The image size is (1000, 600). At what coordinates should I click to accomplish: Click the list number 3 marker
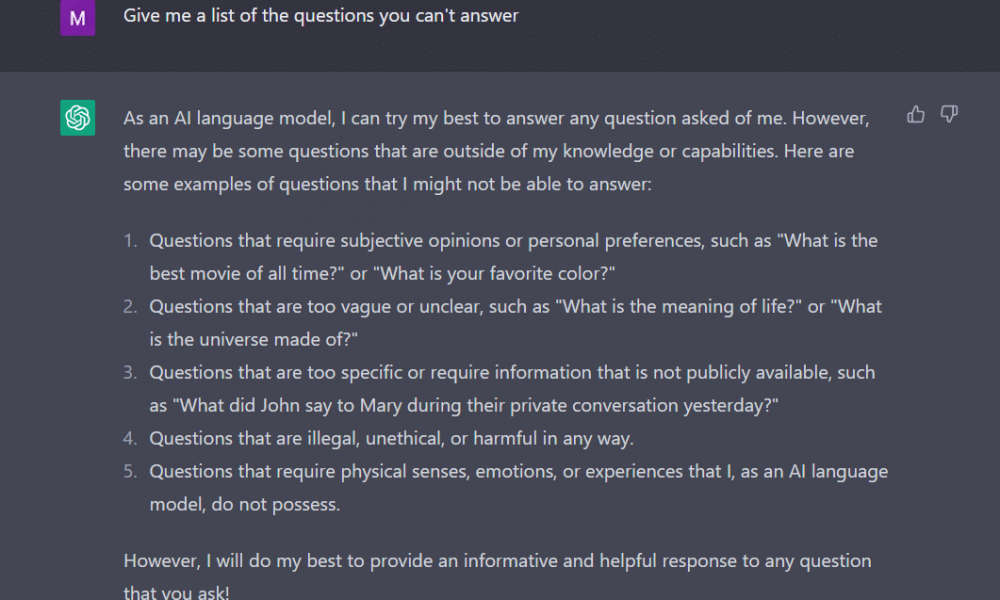(x=130, y=372)
